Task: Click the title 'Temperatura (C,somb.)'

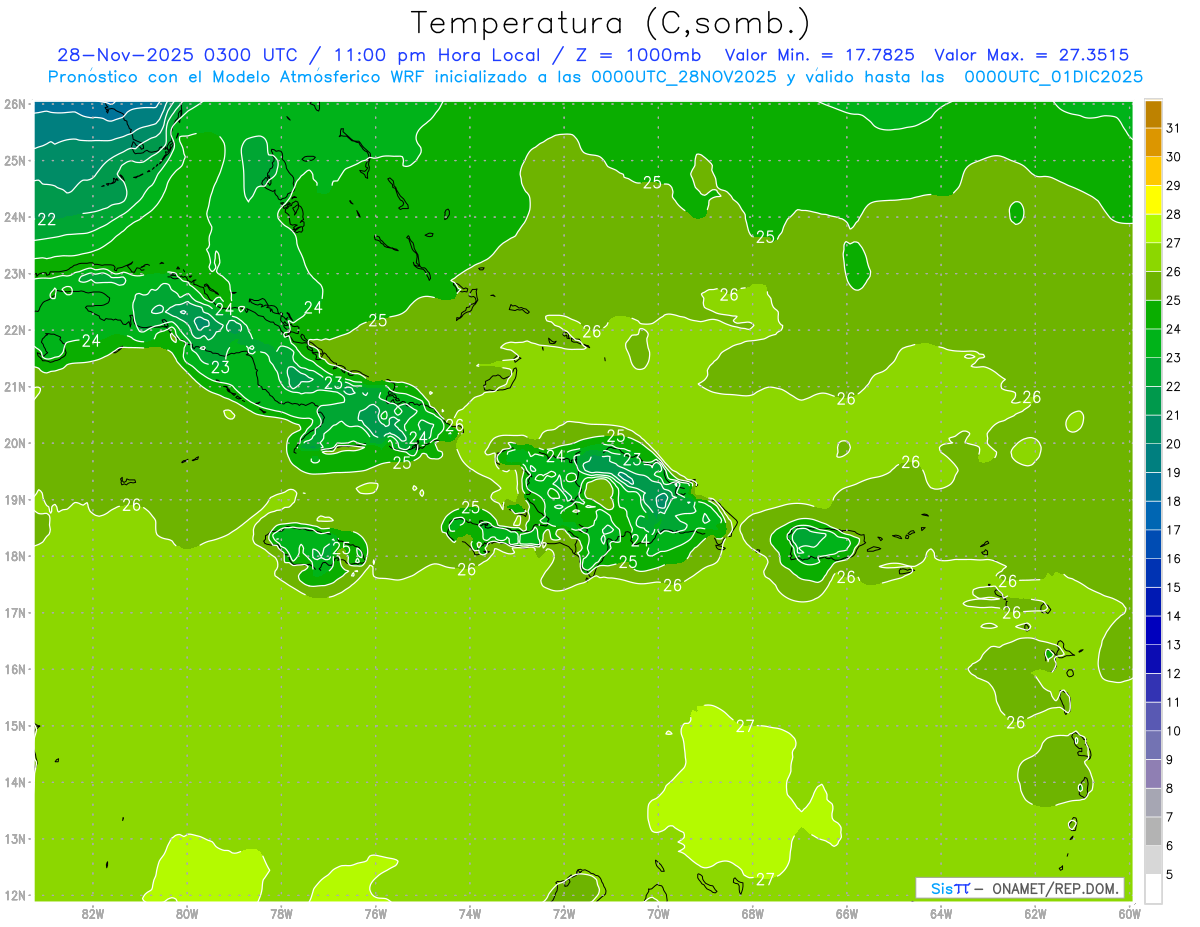Action: [611, 23]
